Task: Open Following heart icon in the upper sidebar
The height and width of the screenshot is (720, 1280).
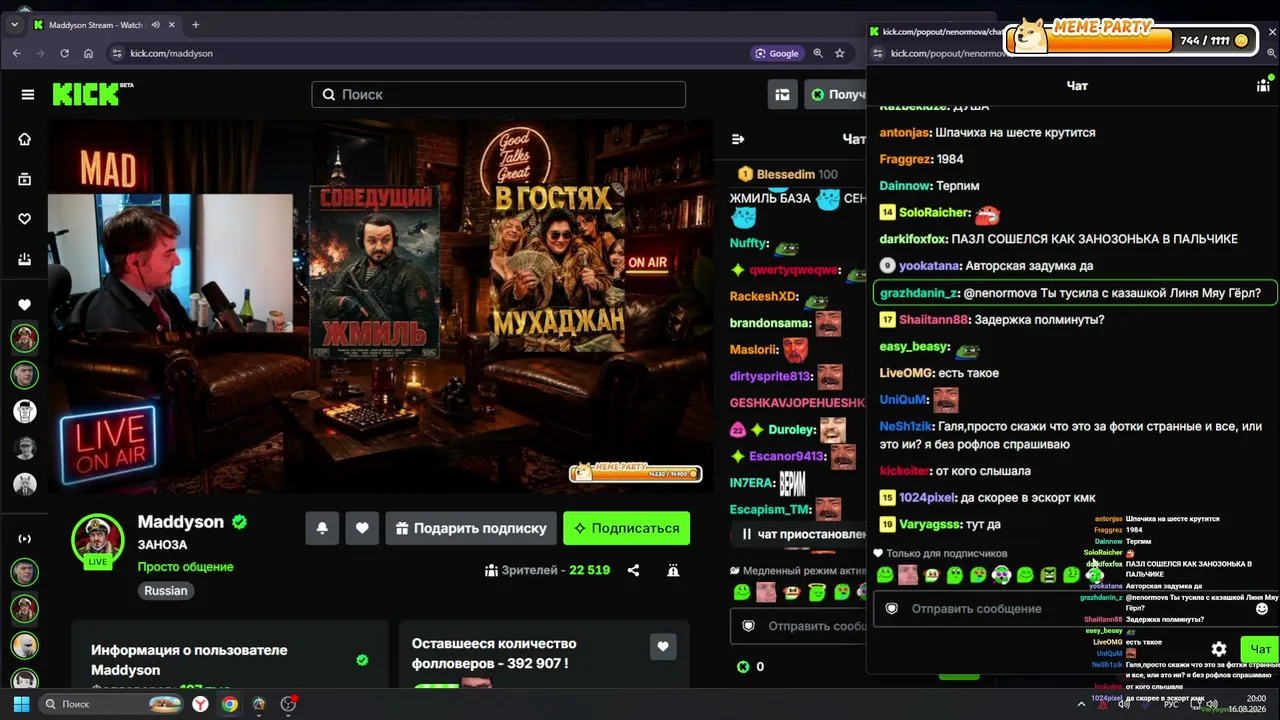Action: coord(25,219)
